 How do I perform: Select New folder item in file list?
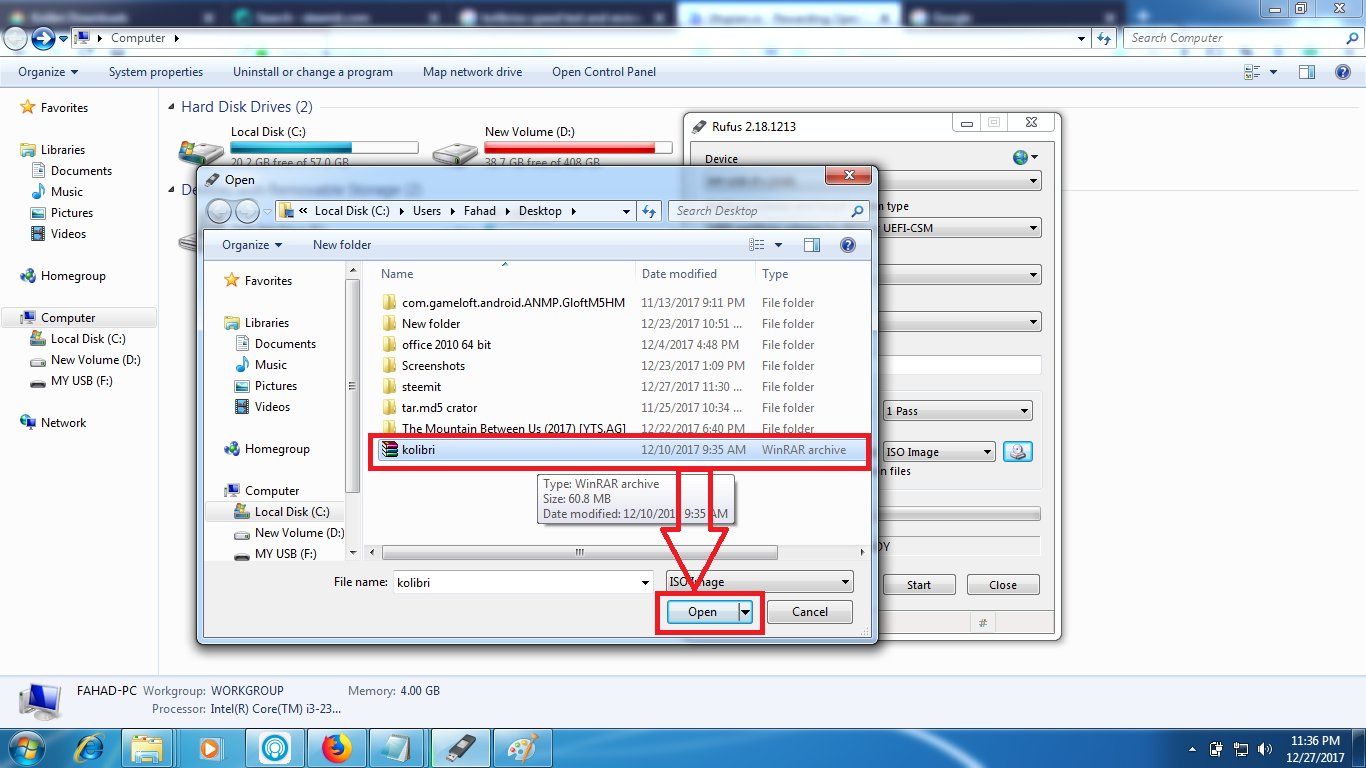pos(431,324)
